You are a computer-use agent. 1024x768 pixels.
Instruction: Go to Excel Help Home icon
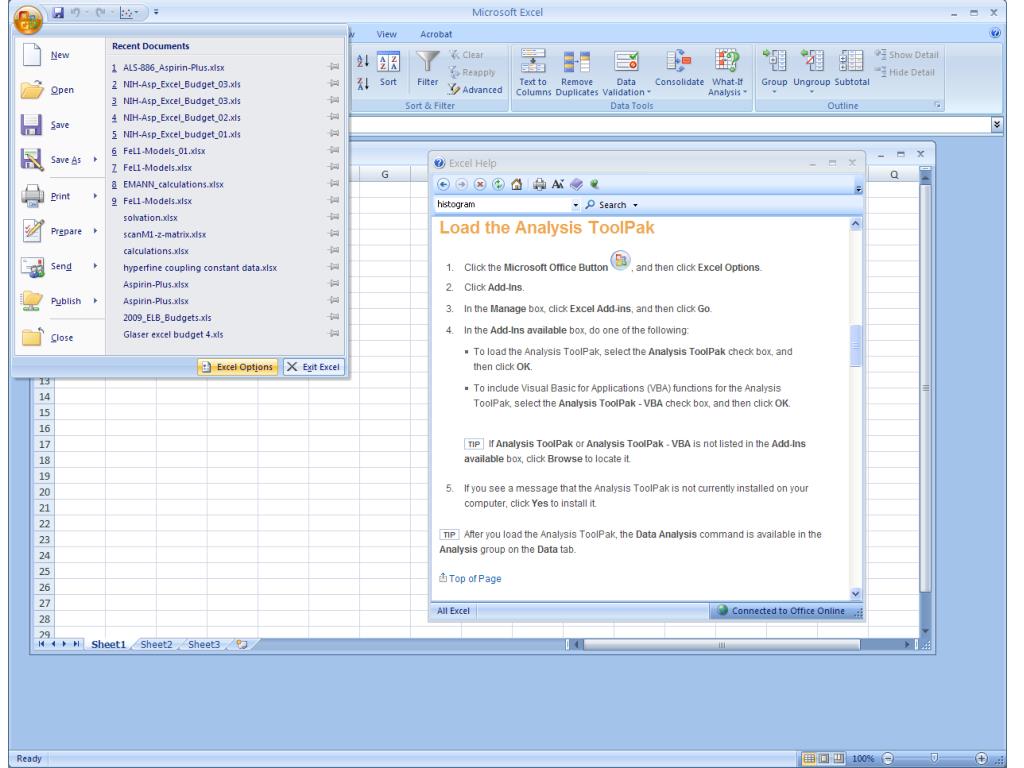click(x=517, y=185)
